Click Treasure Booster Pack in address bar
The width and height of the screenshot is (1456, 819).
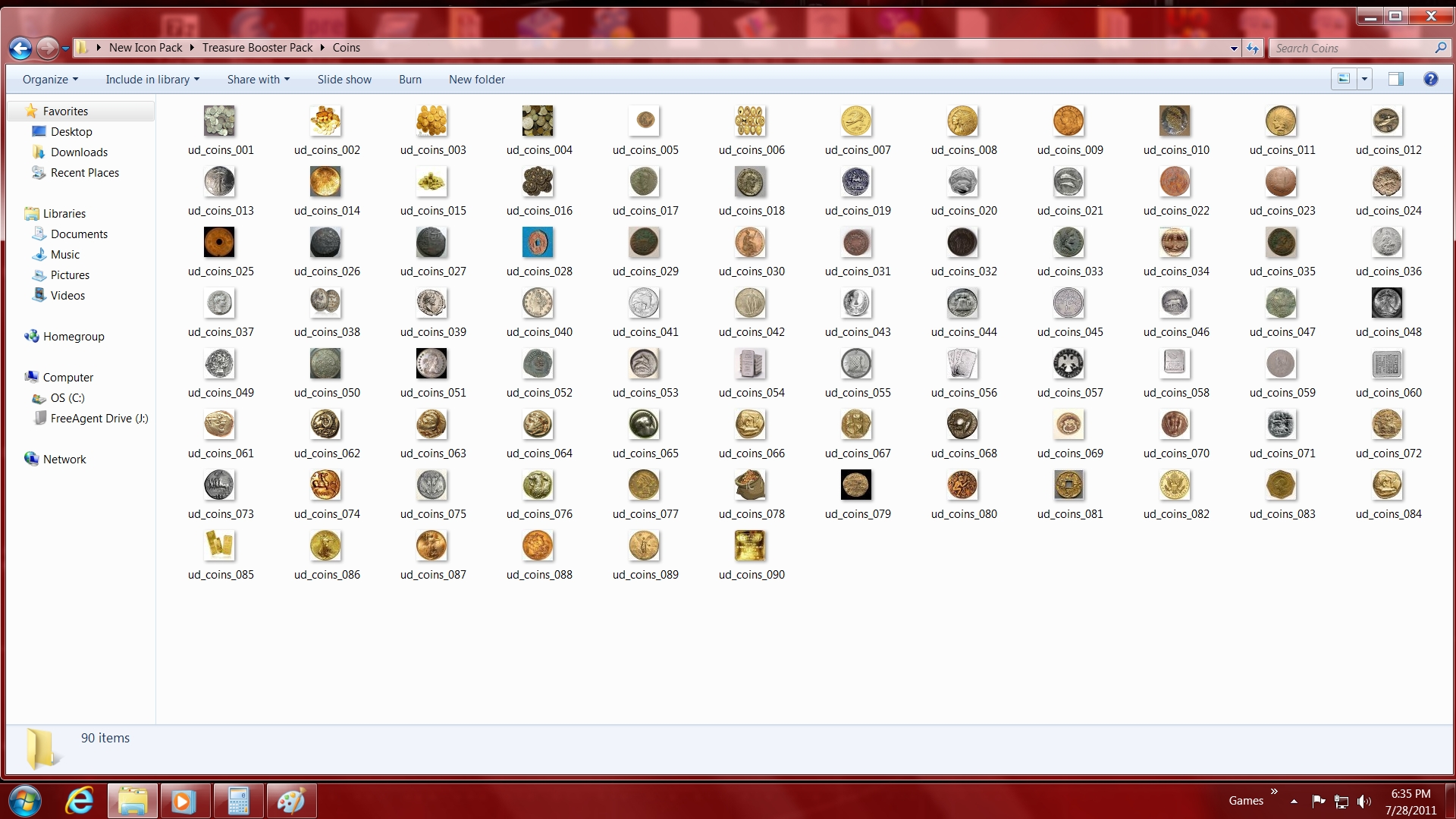(257, 48)
